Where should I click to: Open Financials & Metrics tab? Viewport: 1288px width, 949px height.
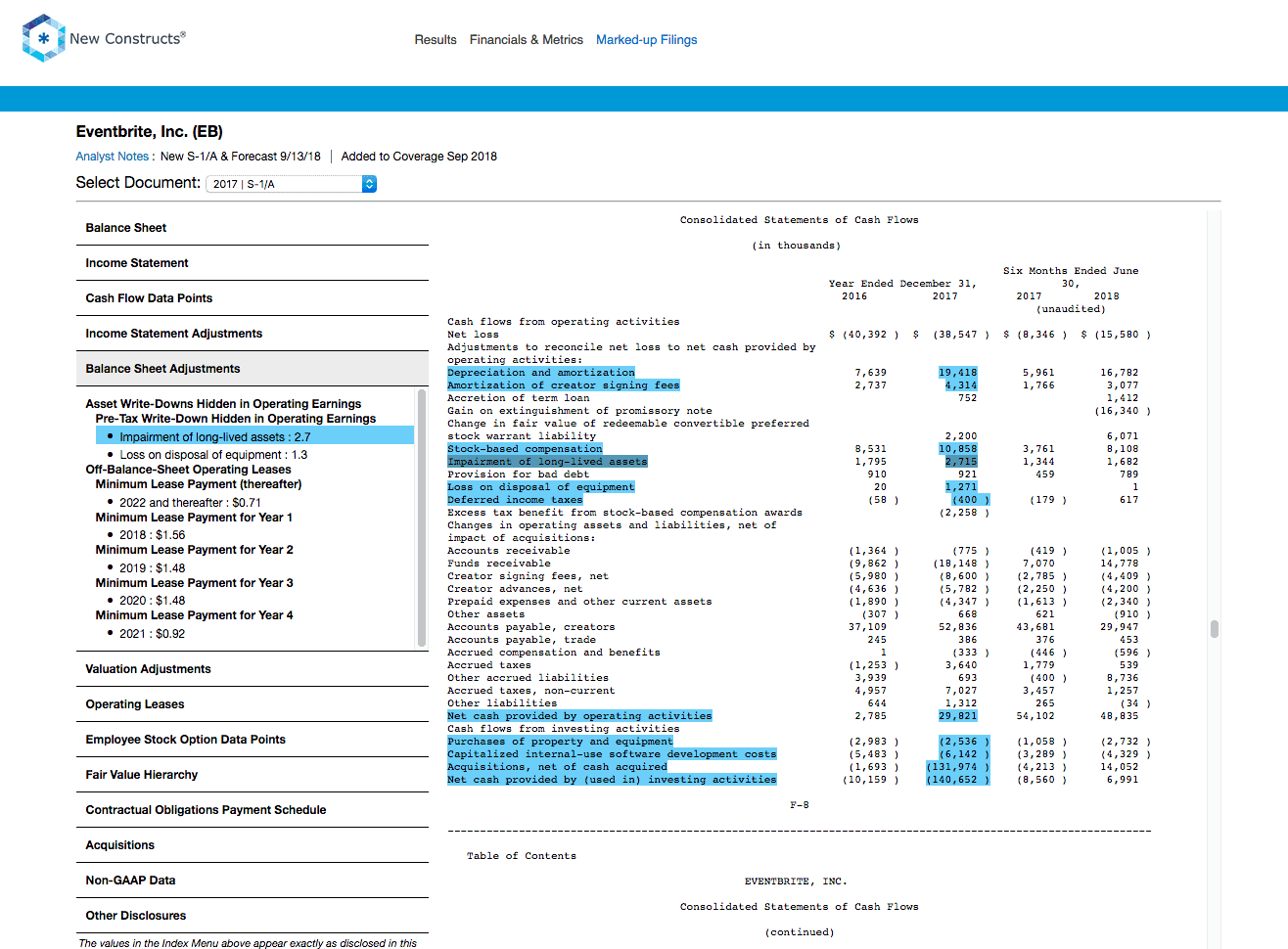[x=527, y=40]
